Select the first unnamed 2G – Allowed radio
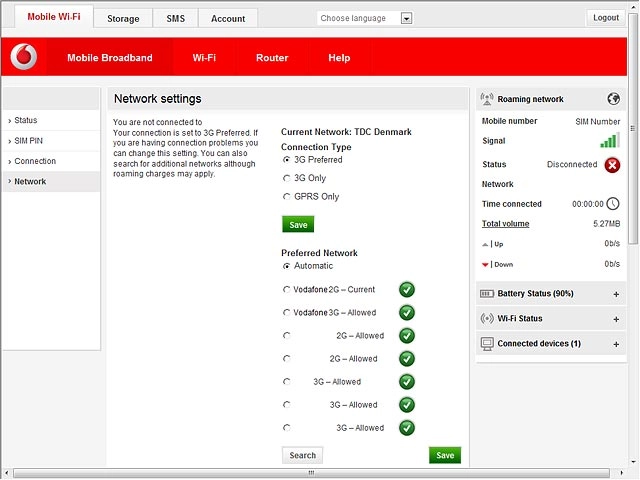The width and height of the screenshot is (640, 480). 287,336
